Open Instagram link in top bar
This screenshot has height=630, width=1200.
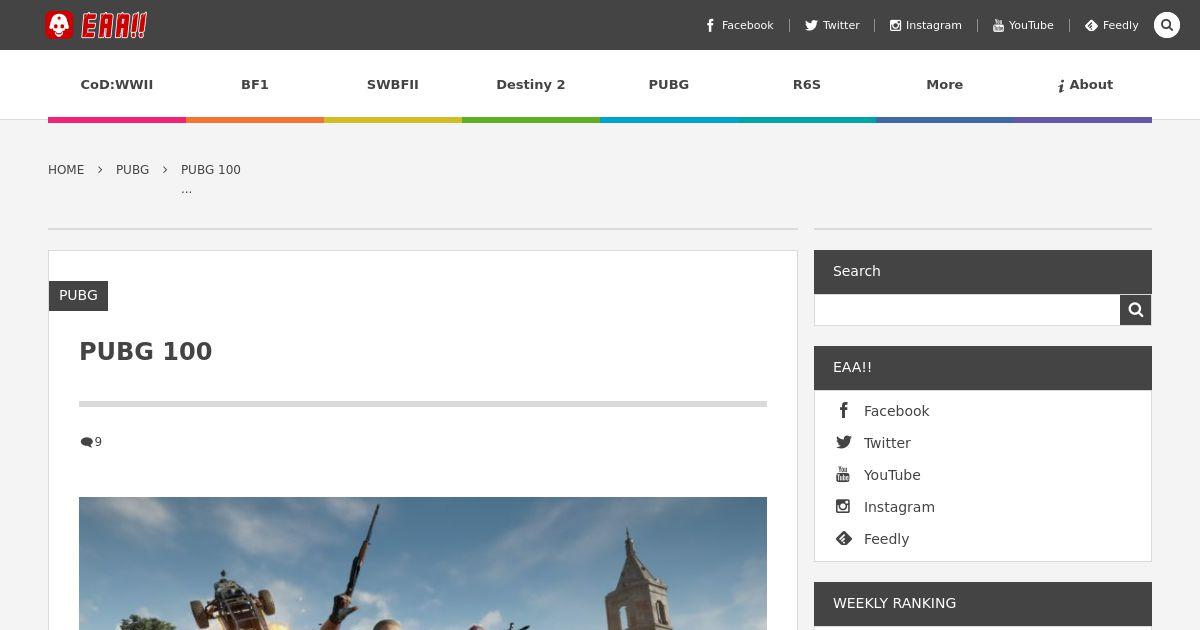[926, 25]
